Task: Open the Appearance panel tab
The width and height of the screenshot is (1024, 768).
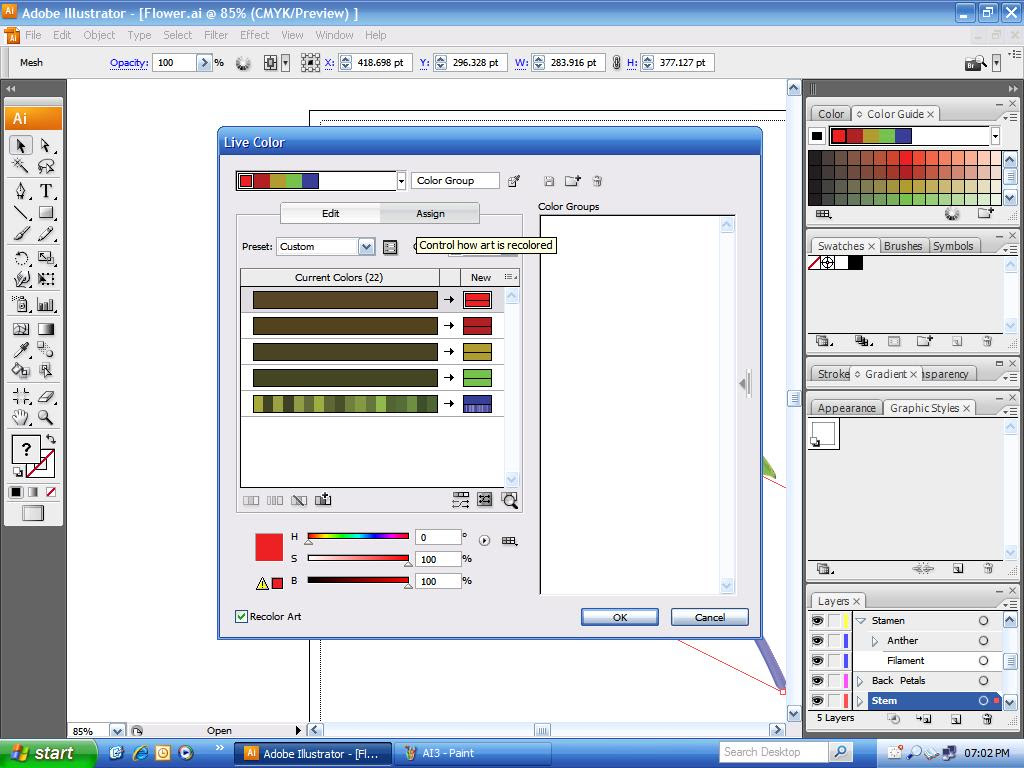Action: coord(846,408)
